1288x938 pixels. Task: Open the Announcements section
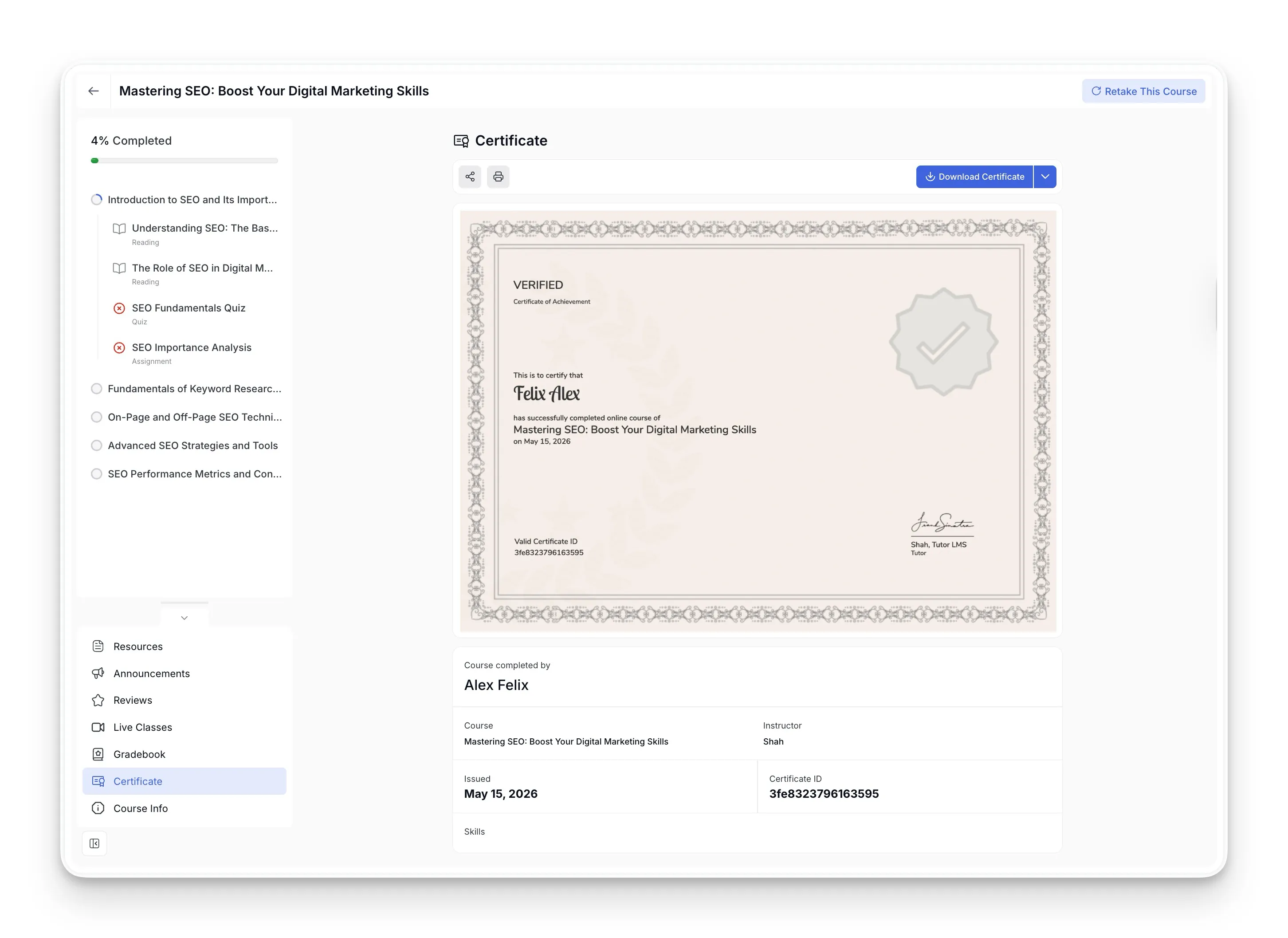pos(184,673)
